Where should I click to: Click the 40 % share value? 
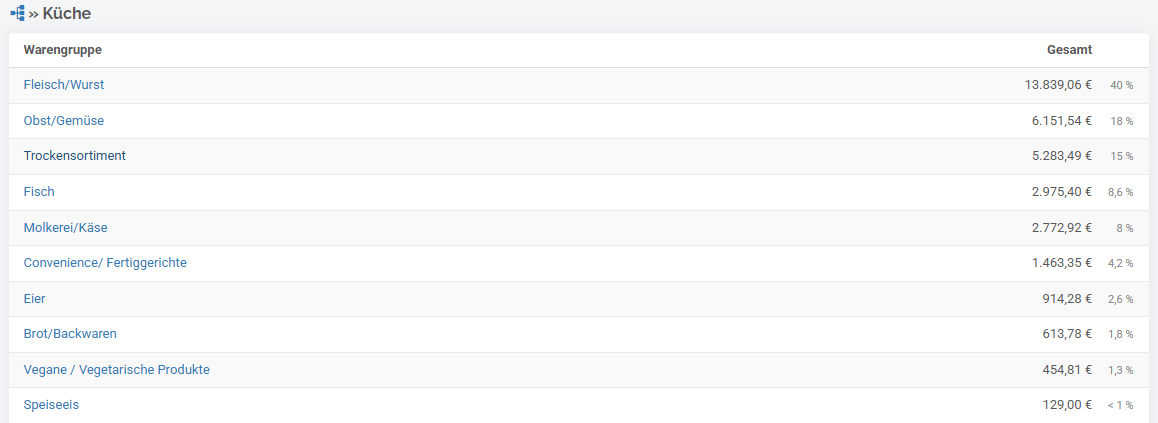1121,86
